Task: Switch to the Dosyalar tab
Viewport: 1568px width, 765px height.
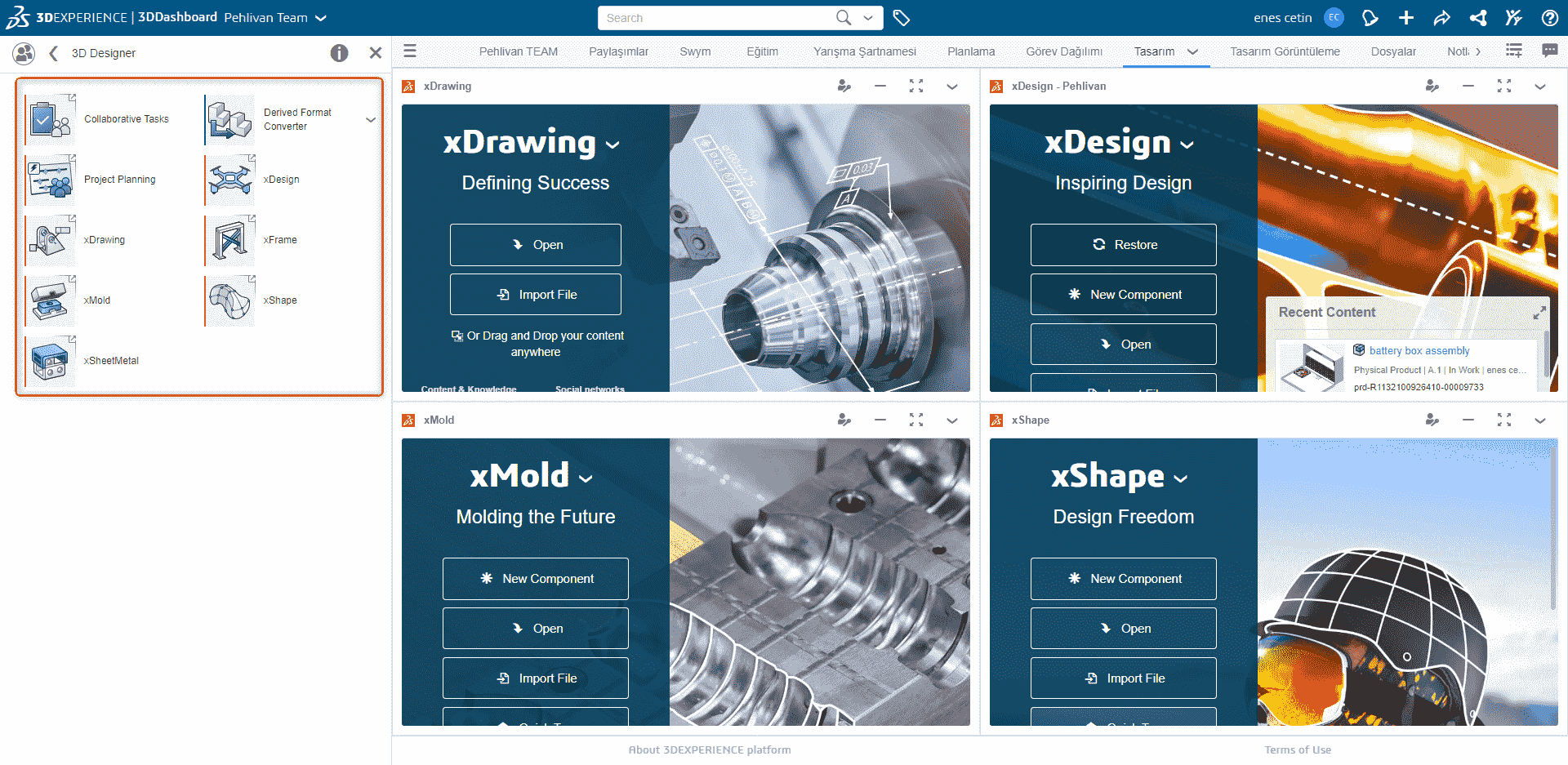Action: (x=1393, y=51)
